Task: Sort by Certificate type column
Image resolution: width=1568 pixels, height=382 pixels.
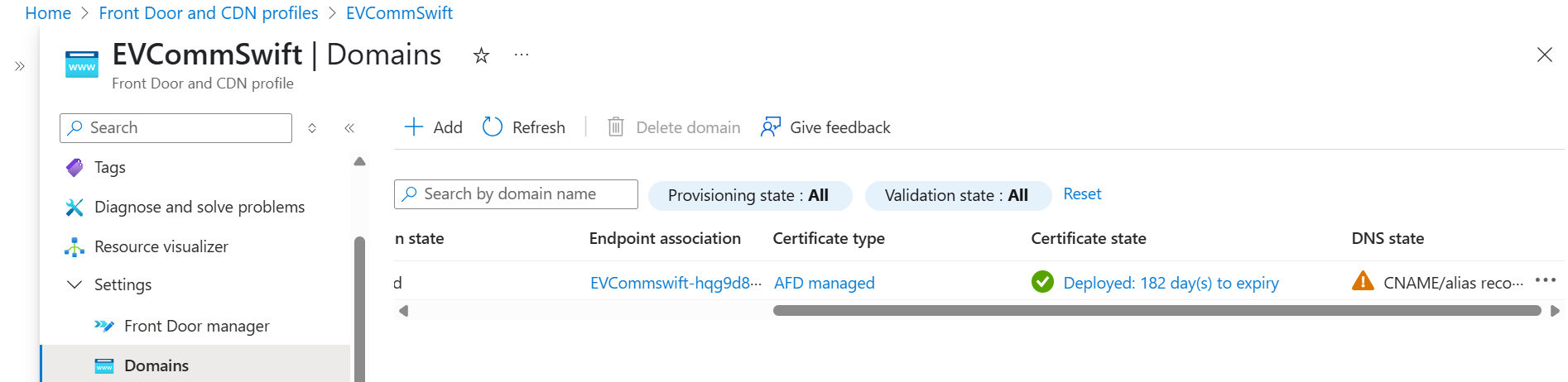Action: pos(829,238)
